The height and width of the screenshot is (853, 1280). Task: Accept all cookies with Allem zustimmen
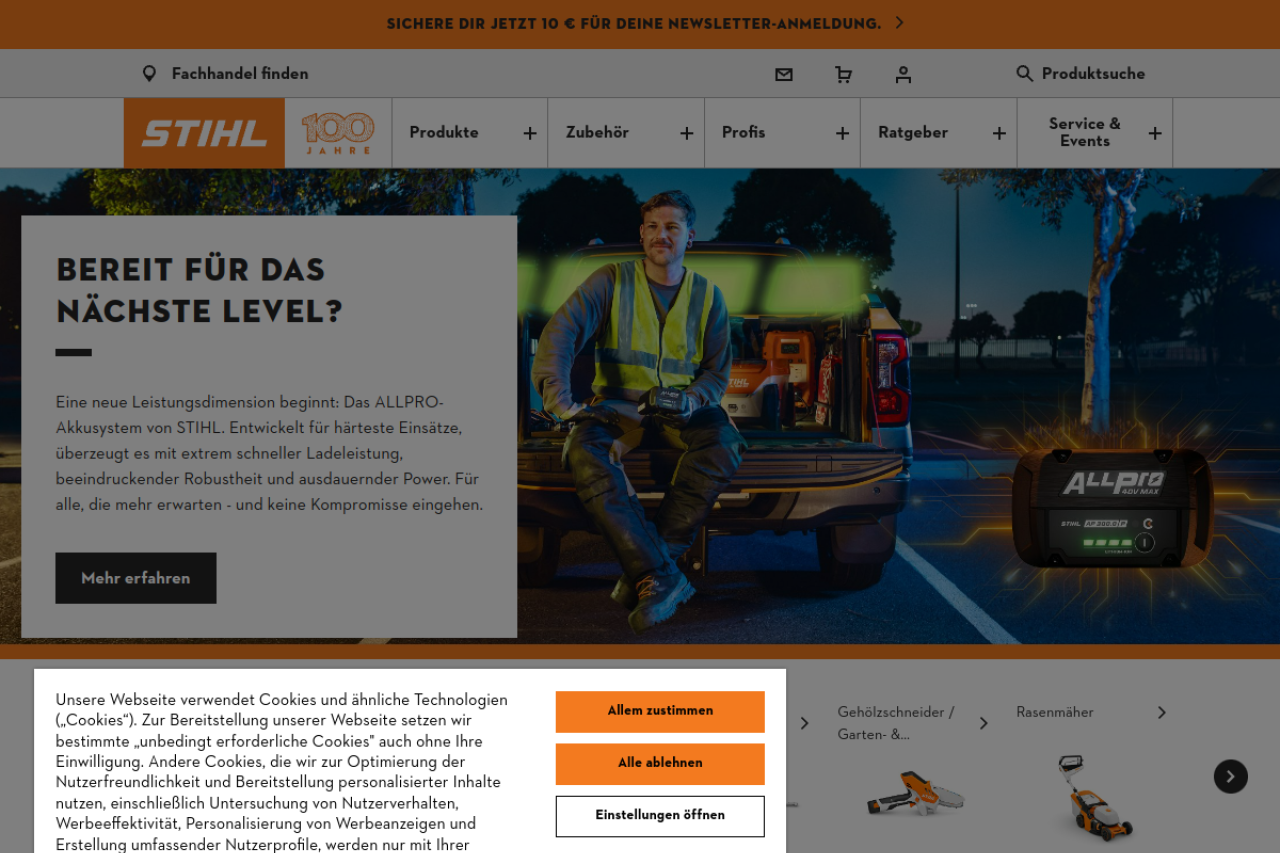coord(660,711)
